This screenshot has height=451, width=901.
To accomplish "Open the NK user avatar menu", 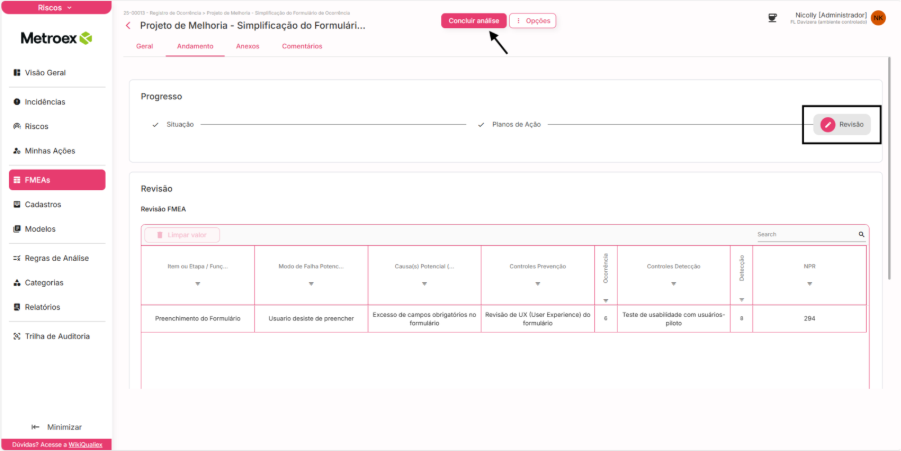I will (x=878, y=18).
